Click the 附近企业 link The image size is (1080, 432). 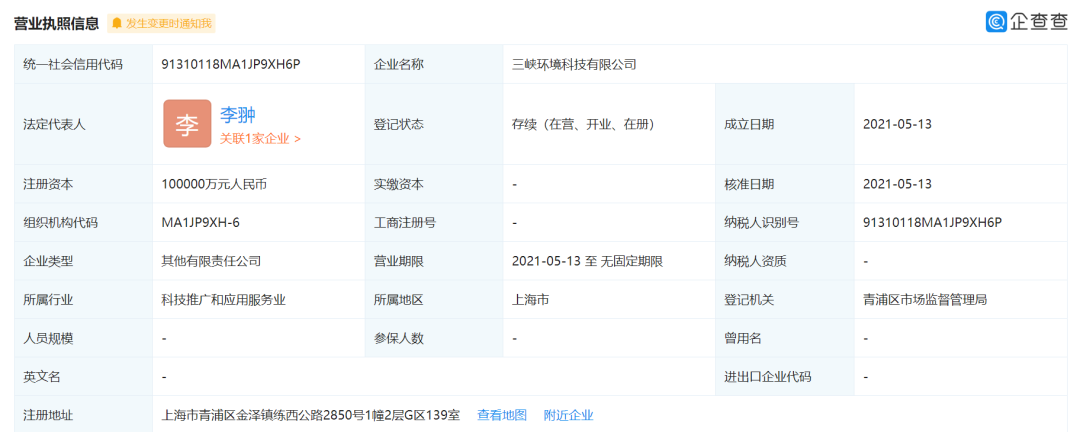click(568, 415)
